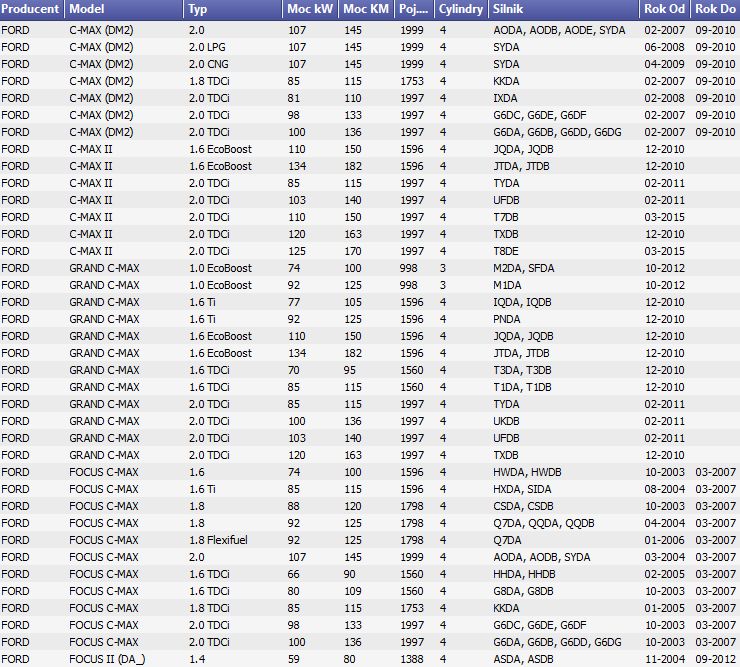Select C-MAX (DM2) row with engine G6DC, G6DE, G6DF
Image resolution: width=740 pixels, height=667 pixels.
coord(370,115)
